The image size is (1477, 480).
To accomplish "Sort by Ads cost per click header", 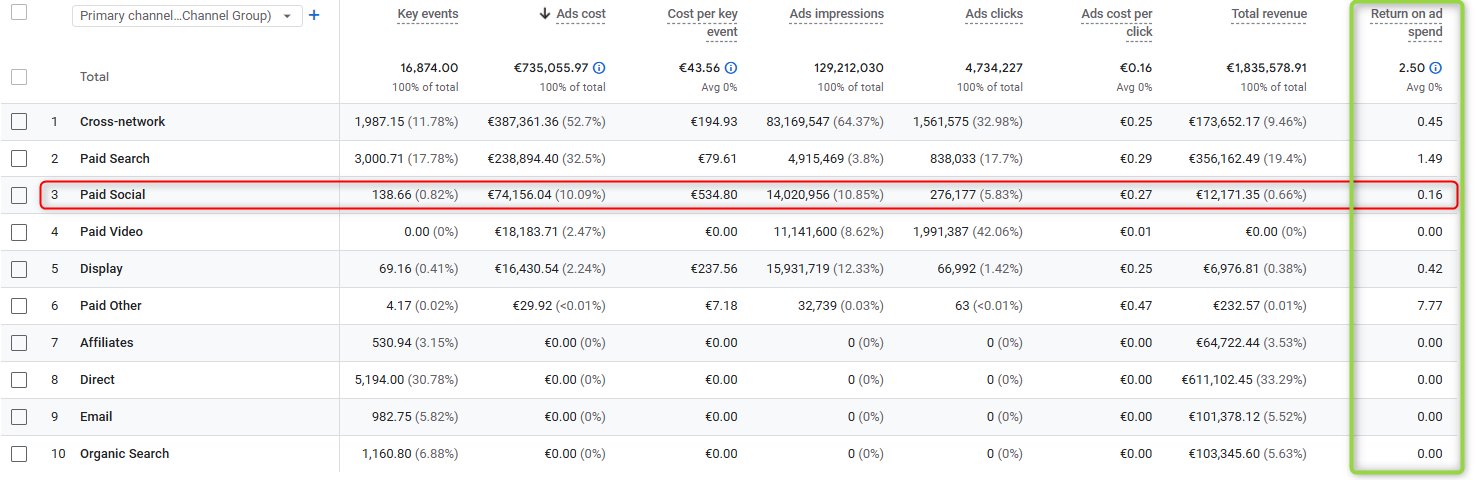I will pos(1116,23).
